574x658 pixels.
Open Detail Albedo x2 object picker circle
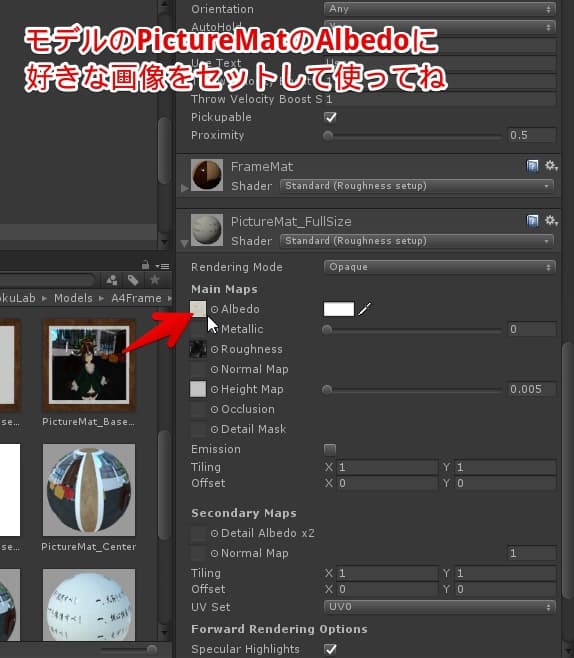point(214,533)
